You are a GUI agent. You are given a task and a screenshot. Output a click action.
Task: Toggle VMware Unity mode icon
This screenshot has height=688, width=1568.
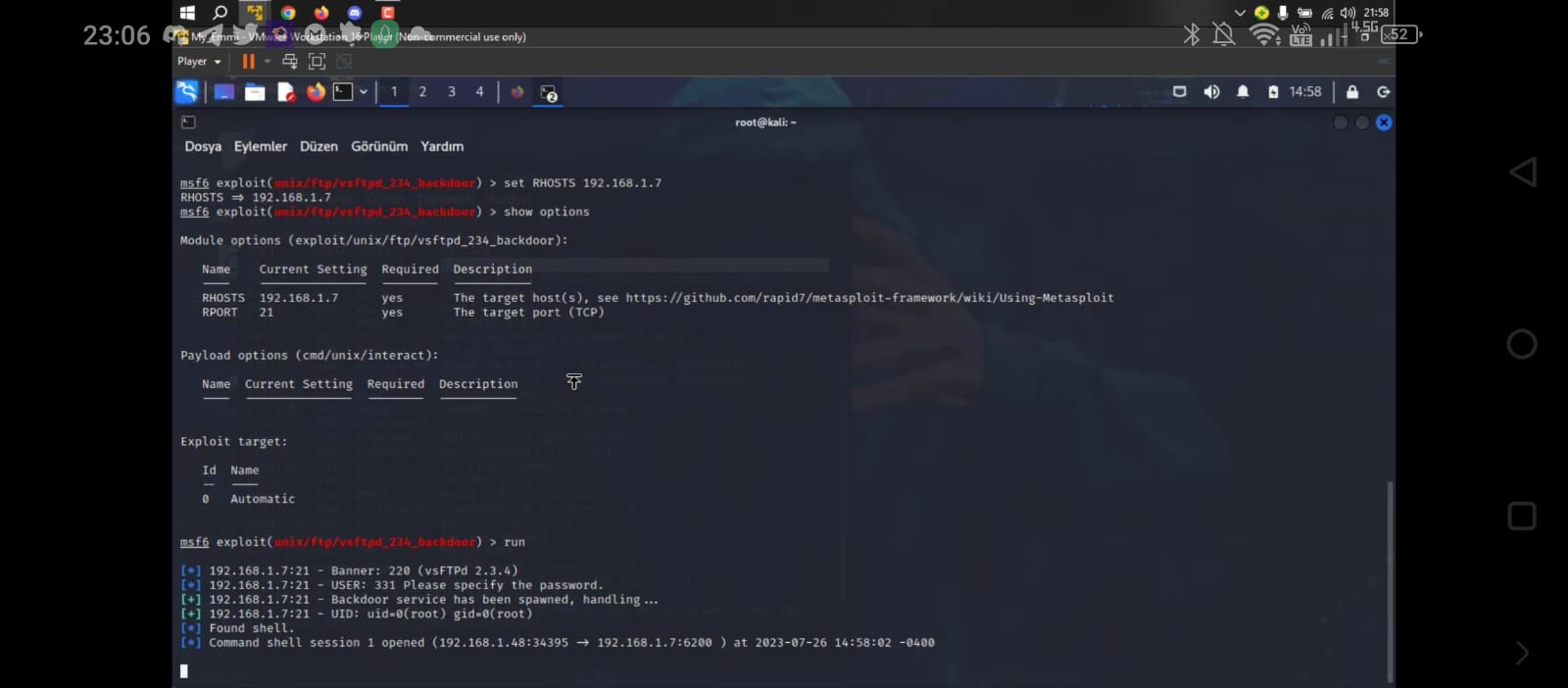(x=344, y=61)
